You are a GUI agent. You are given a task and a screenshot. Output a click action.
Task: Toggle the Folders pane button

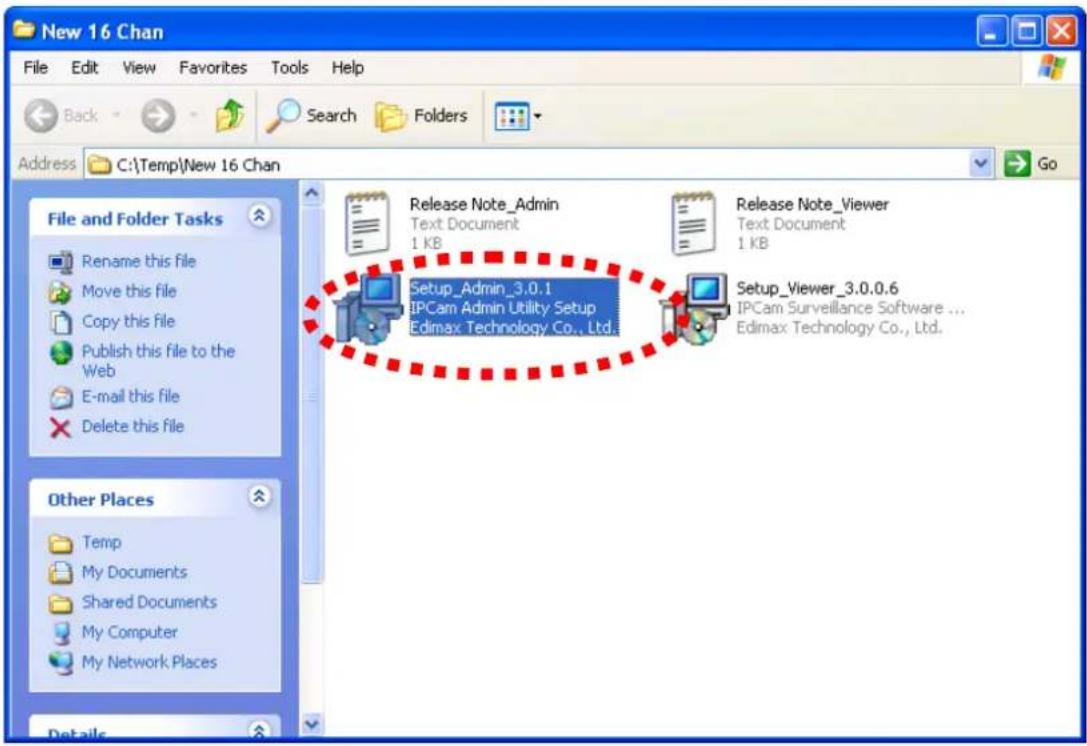[421, 116]
